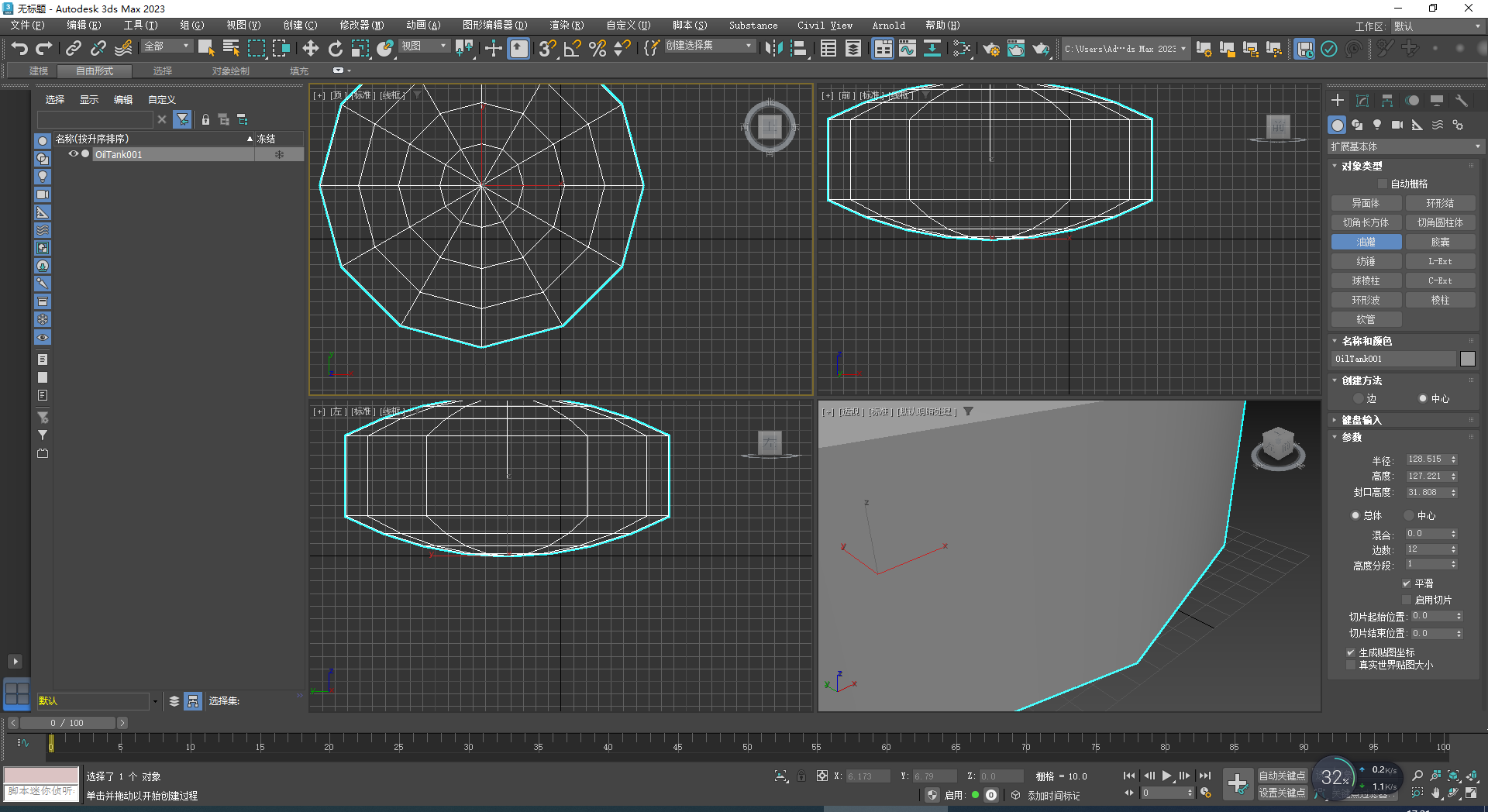Toggle the 平滑 checkbox
This screenshot has height=812, width=1488.
click(x=1407, y=583)
